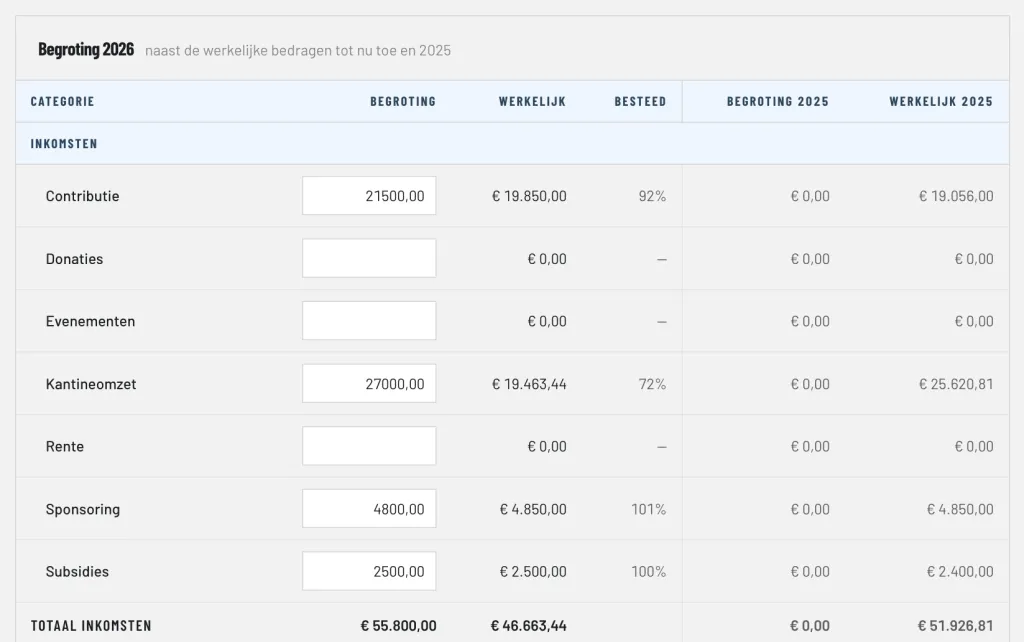
Task: Focus the Evenementen budget input
Action: click(x=369, y=321)
